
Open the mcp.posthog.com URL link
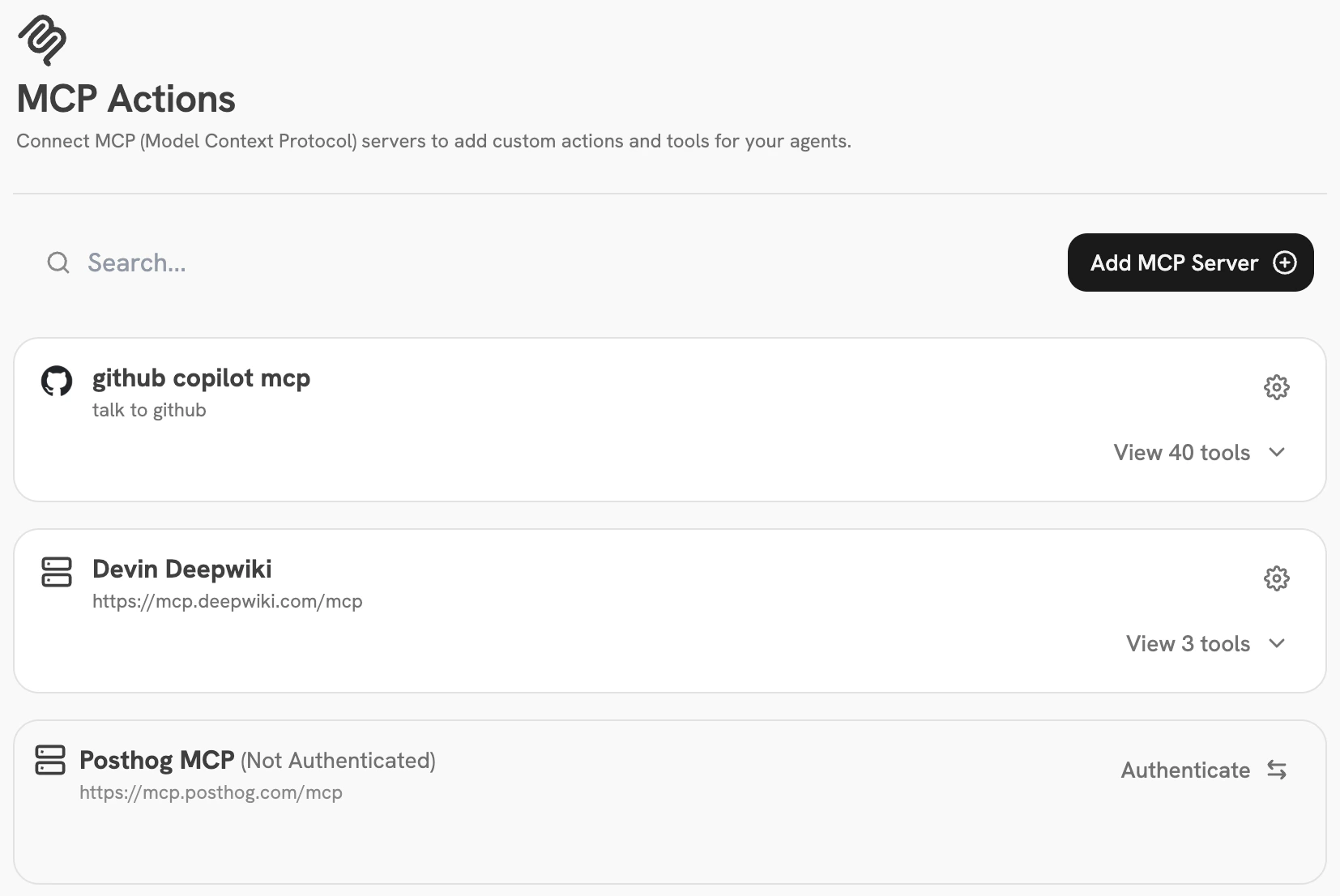[211, 792]
